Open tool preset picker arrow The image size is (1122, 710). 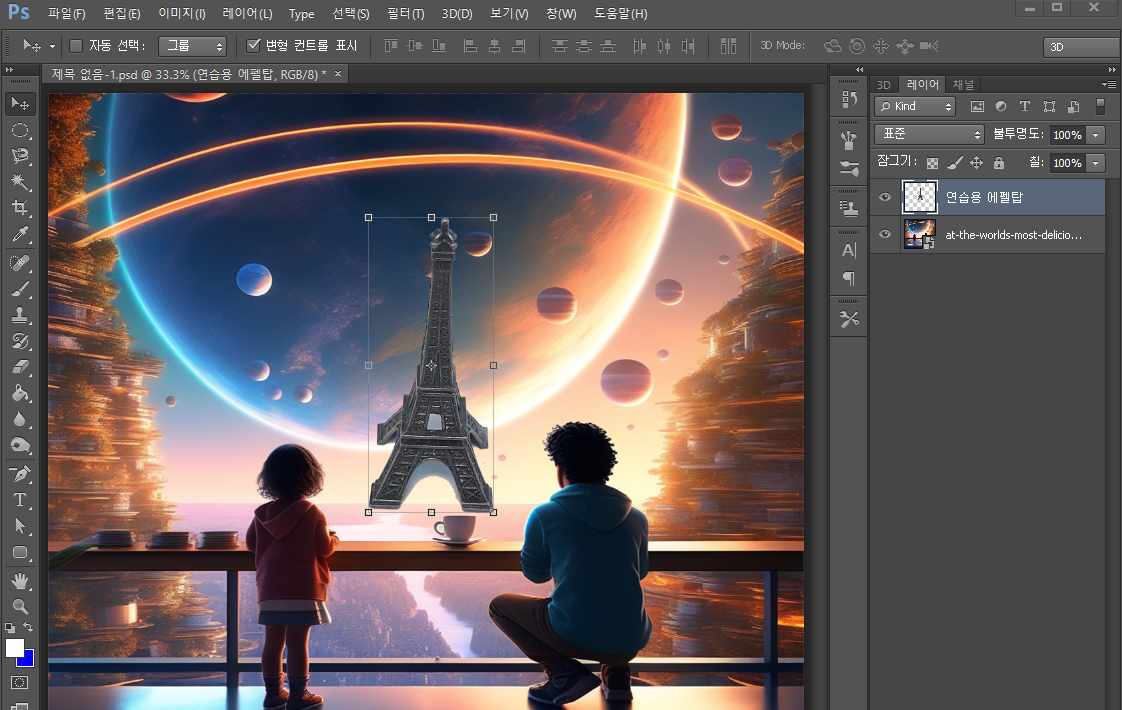point(52,46)
